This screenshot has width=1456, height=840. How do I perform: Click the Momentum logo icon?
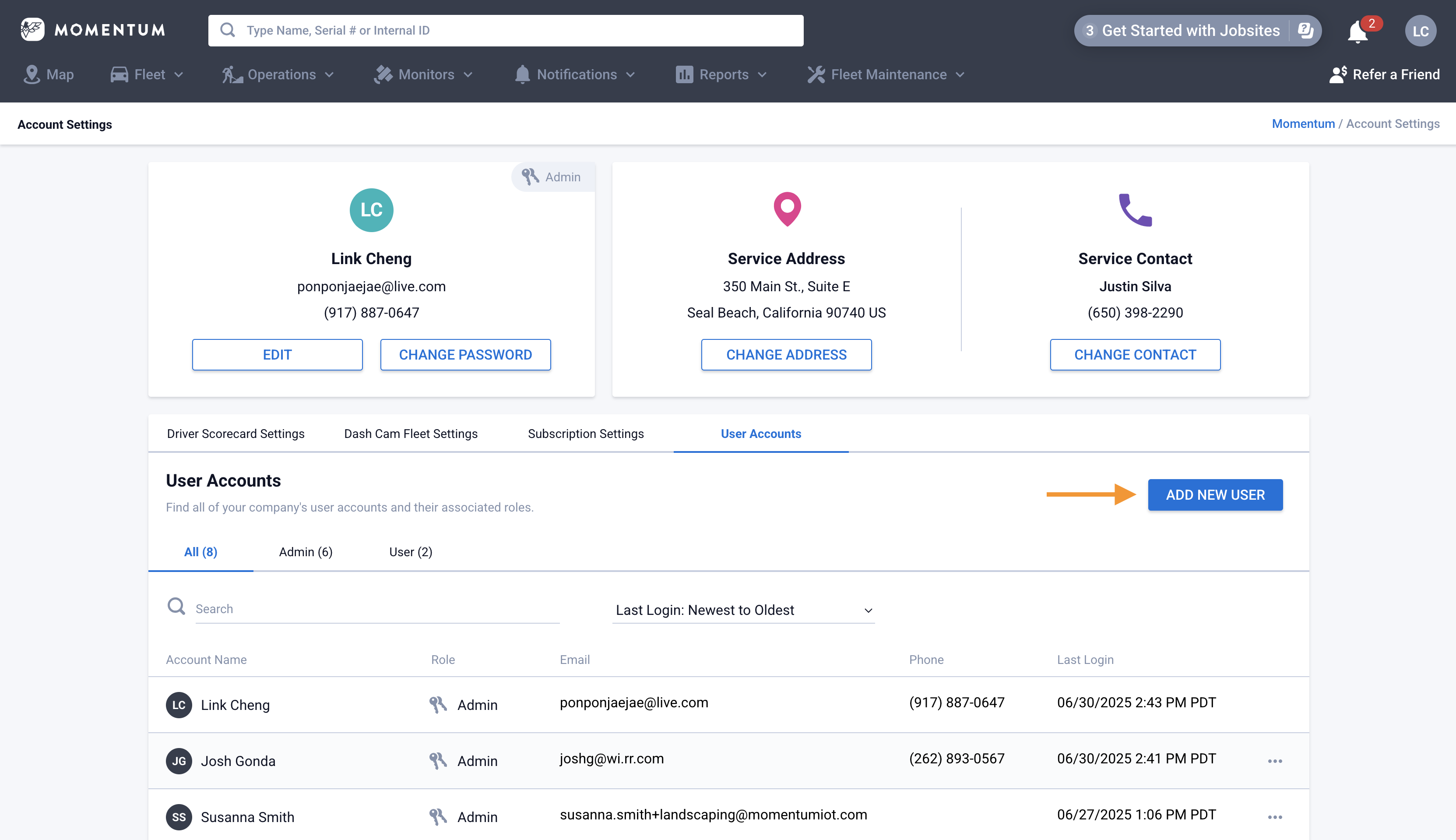pos(32,29)
